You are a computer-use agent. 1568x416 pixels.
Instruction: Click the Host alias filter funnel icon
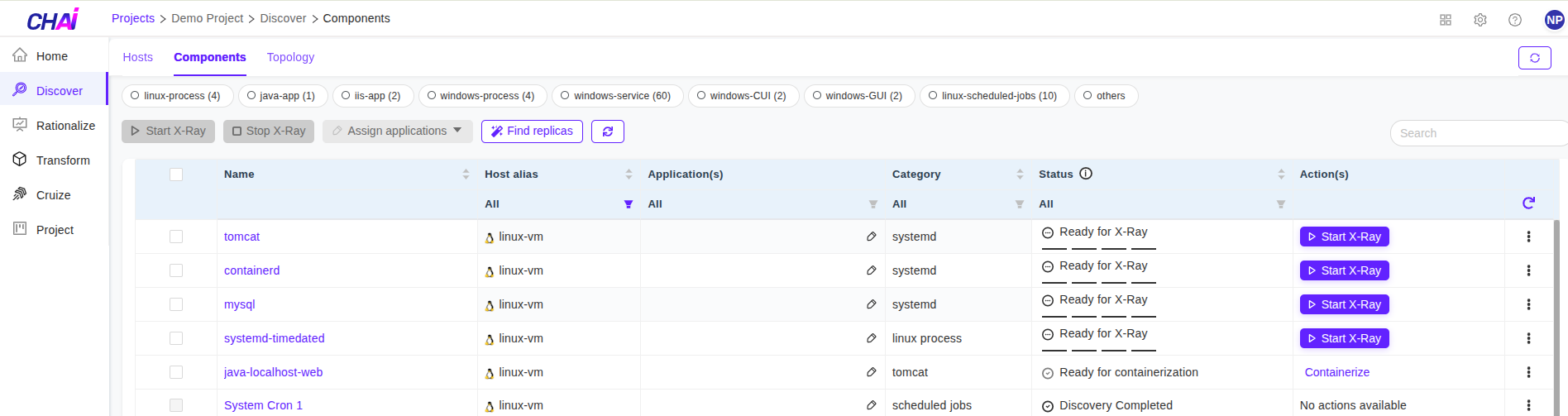(628, 204)
